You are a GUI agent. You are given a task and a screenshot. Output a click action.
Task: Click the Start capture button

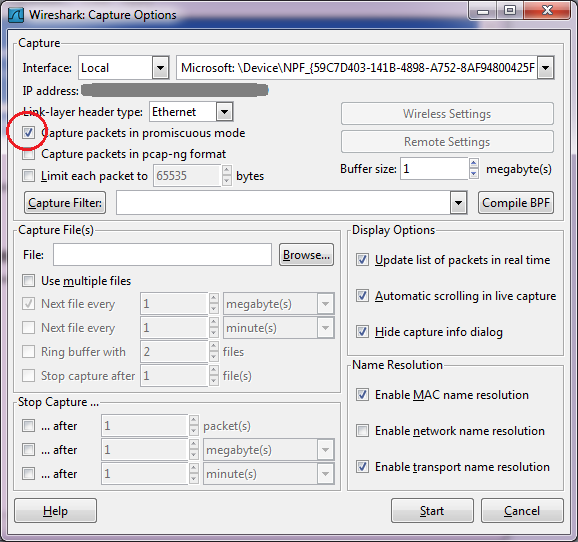pos(432,511)
